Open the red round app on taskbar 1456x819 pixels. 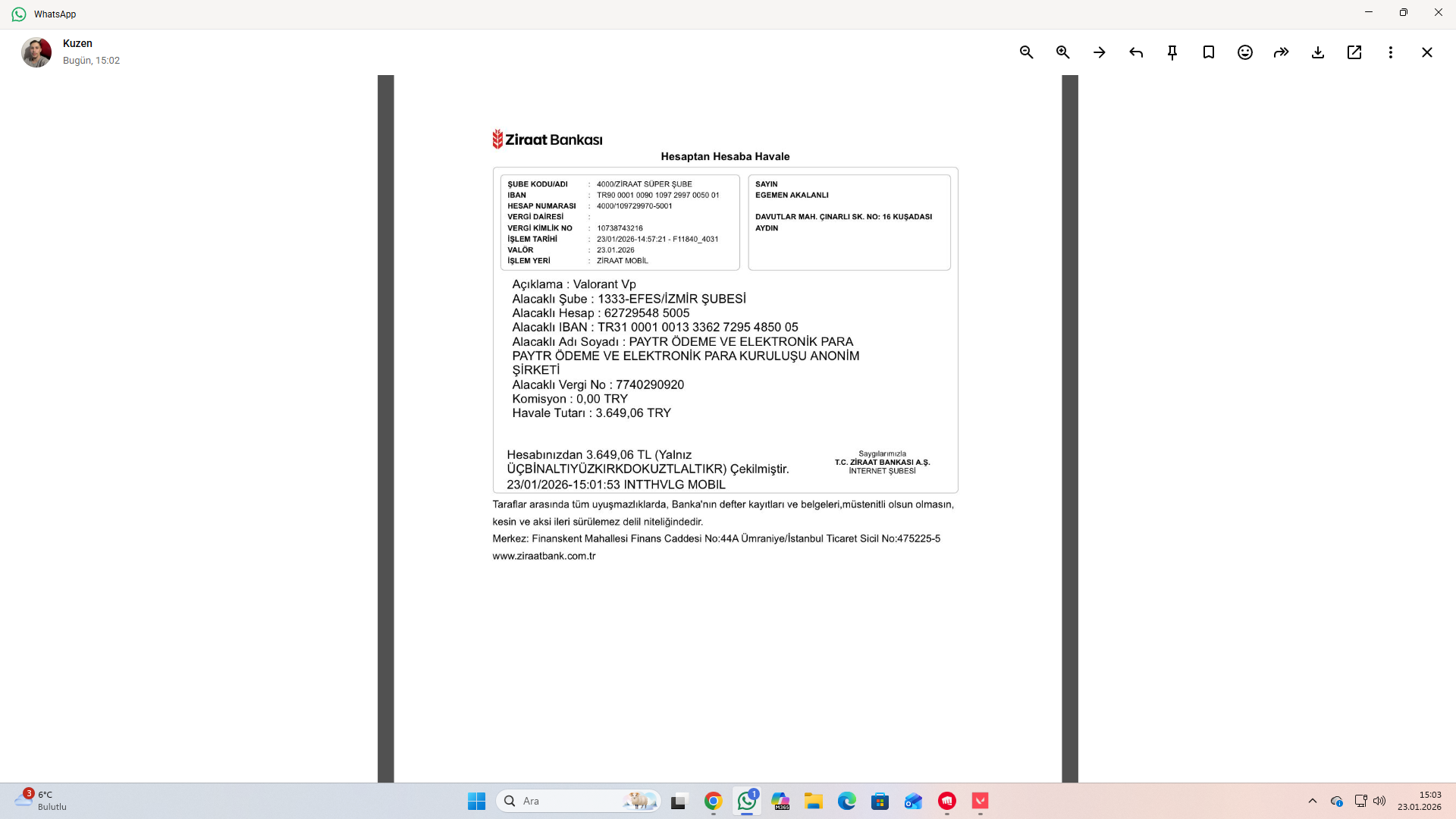coord(947,801)
